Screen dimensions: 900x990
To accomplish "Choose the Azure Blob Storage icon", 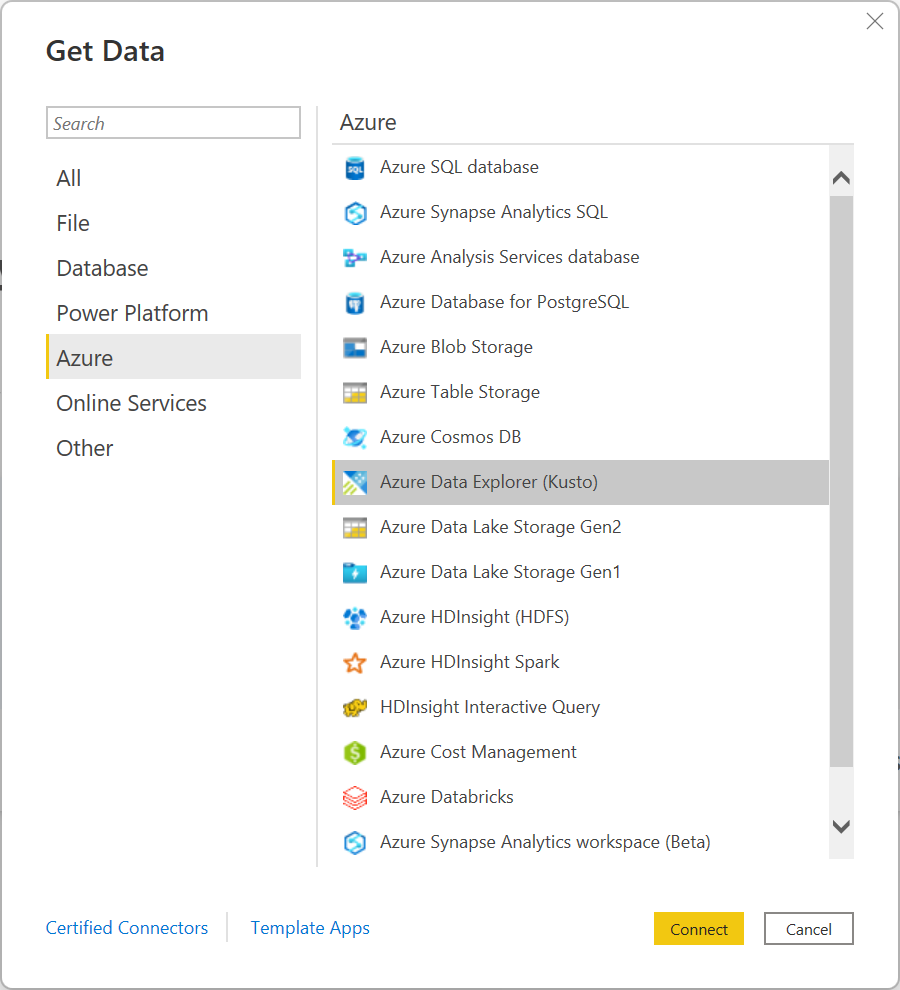I will coord(355,348).
